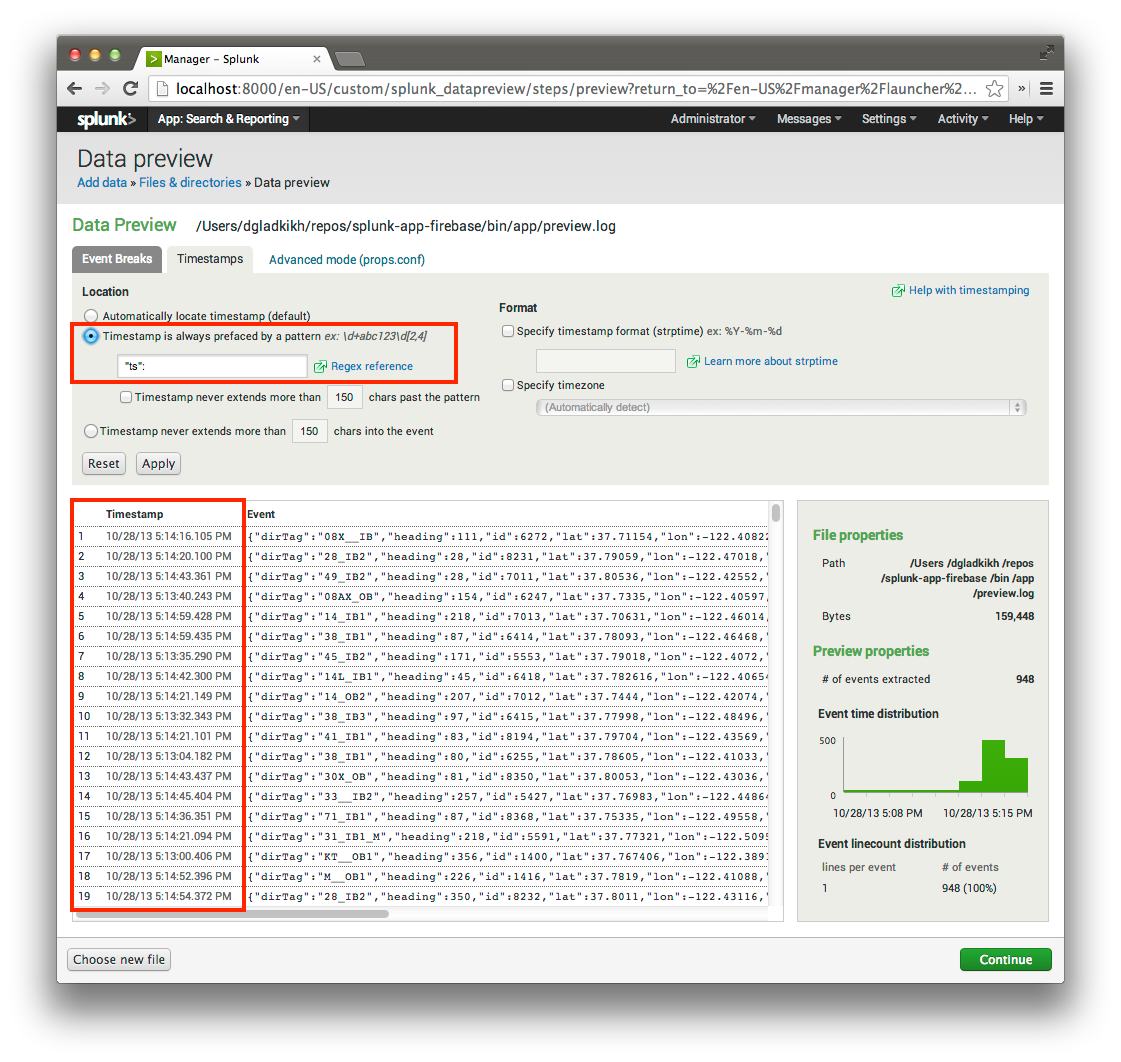Viewport: 1121px width, 1062px height.
Task: Click the 948 (100%) events count
Action: coord(969,888)
